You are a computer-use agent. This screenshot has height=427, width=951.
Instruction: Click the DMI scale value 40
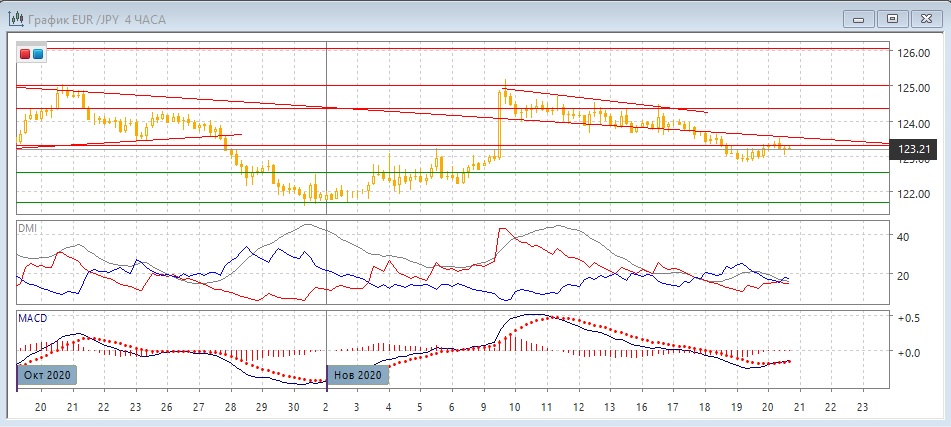(x=903, y=237)
